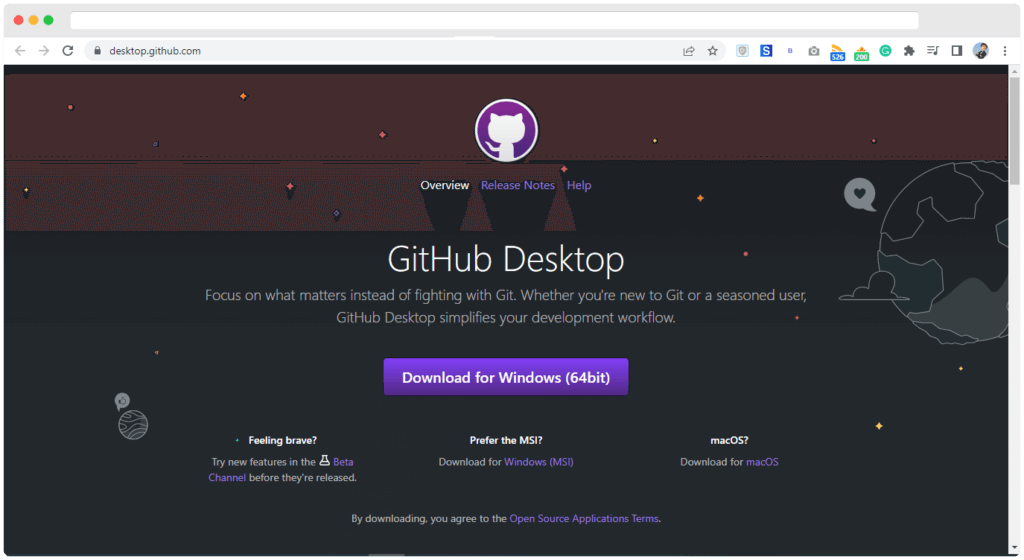
Task: Open the Open Source Applications Terms link
Action: pyautogui.click(x=584, y=519)
